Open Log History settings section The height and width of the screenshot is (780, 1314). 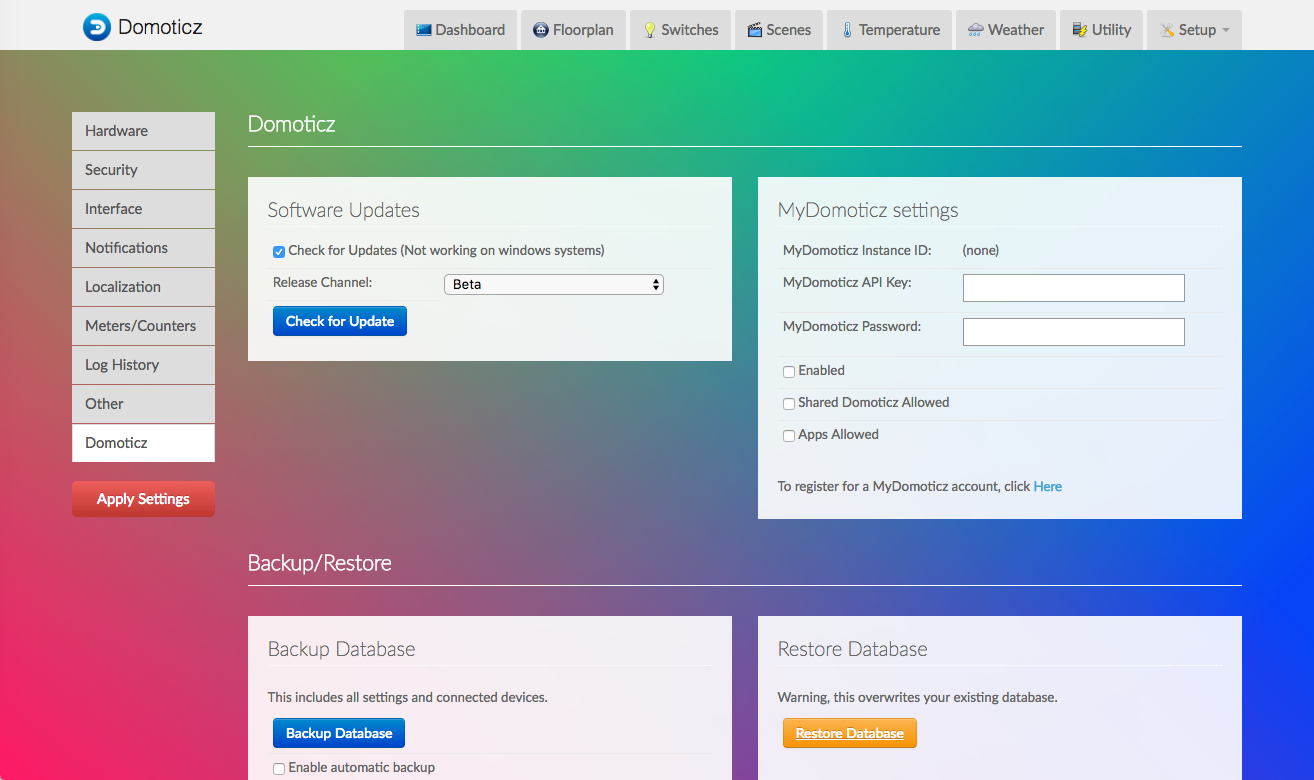[x=143, y=365]
